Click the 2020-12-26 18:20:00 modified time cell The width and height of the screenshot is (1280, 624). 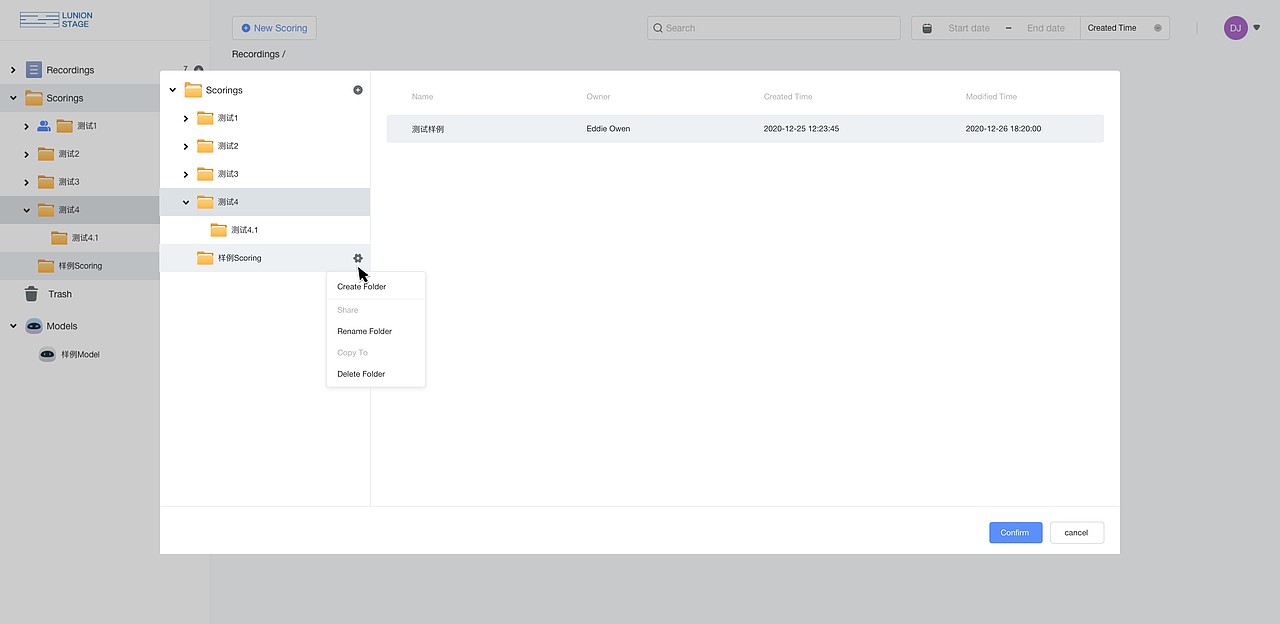pyautogui.click(x=1003, y=129)
